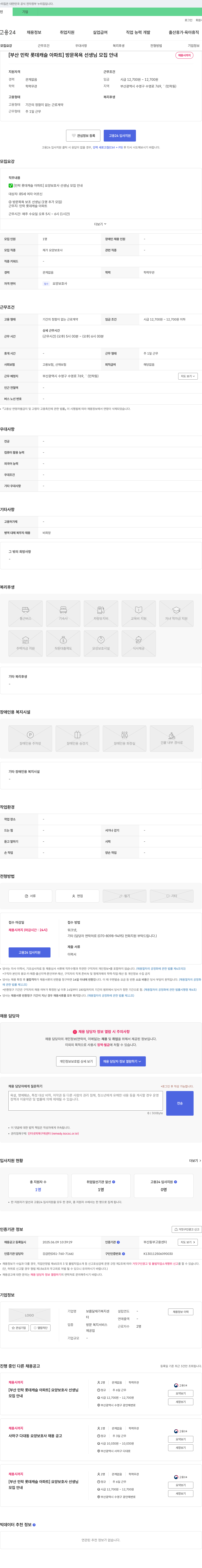Open the 고용24 home logo
The width and height of the screenshot is (202, 1568).
(8, 32)
